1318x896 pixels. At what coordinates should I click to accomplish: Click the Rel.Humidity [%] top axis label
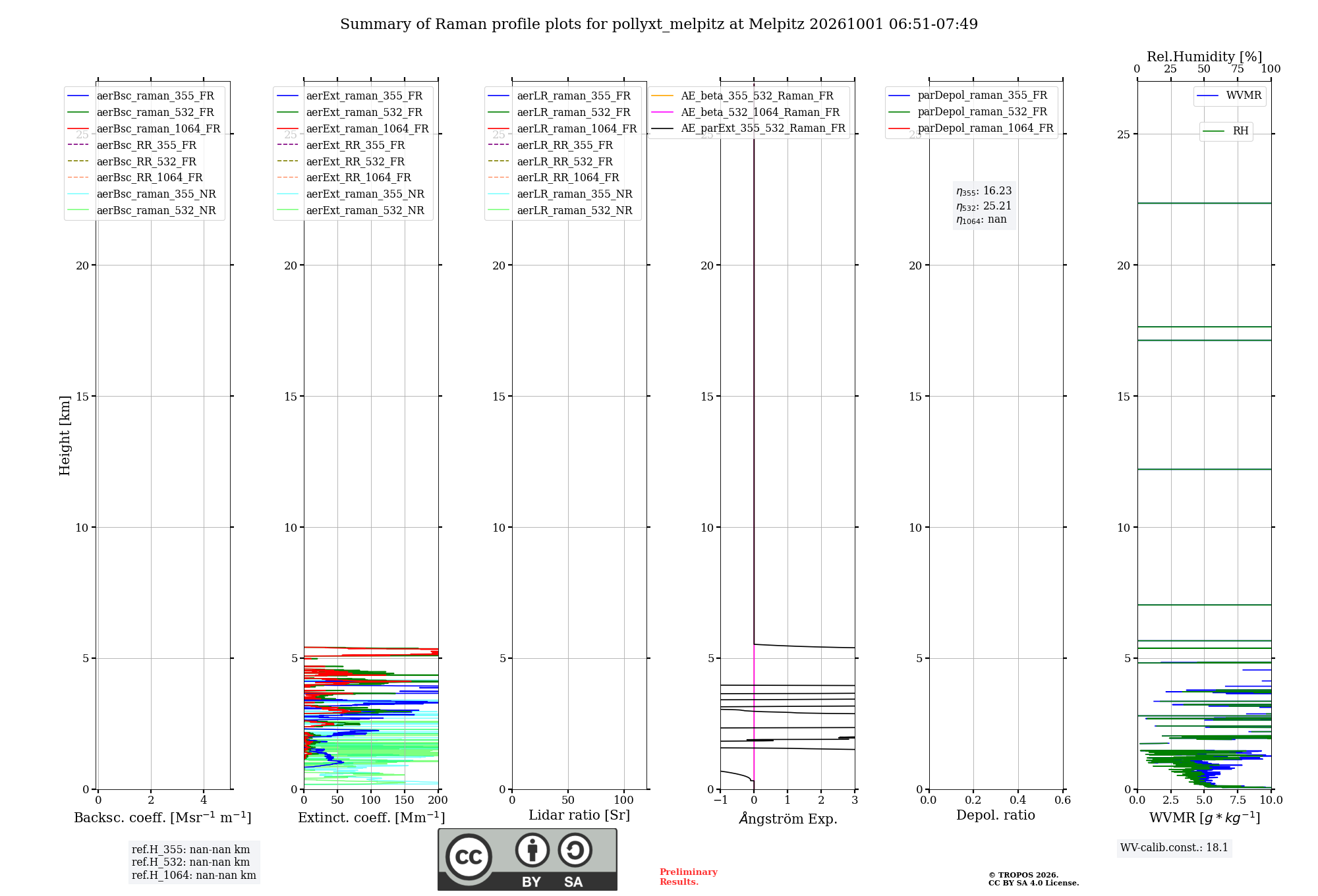1205,57
